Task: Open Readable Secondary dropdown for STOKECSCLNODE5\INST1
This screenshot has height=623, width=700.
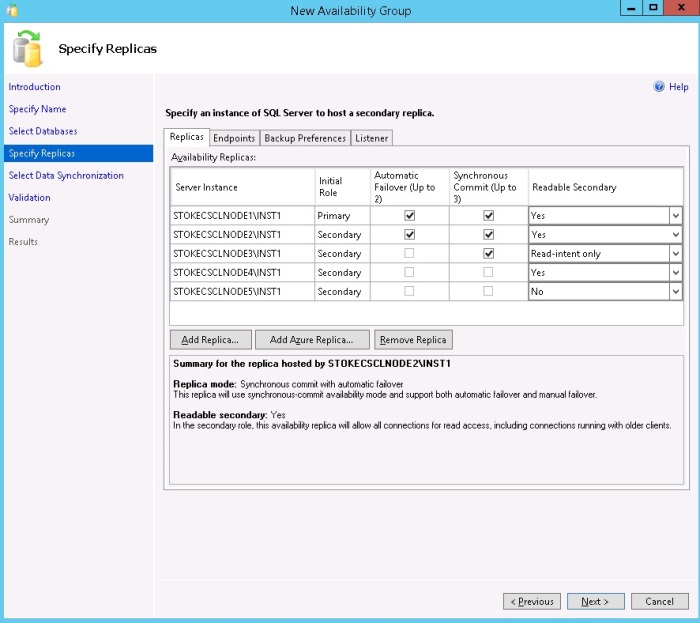Action: point(675,291)
